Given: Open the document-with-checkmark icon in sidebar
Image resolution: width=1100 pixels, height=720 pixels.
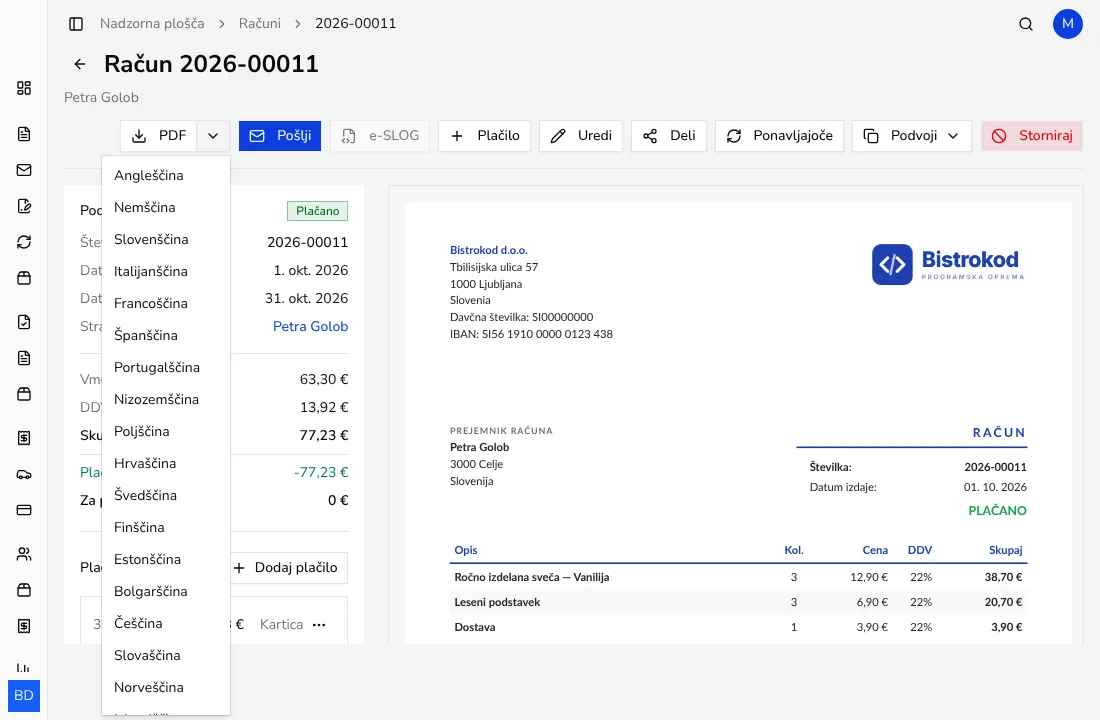Looking at the screenshot, I should (24, 322).
